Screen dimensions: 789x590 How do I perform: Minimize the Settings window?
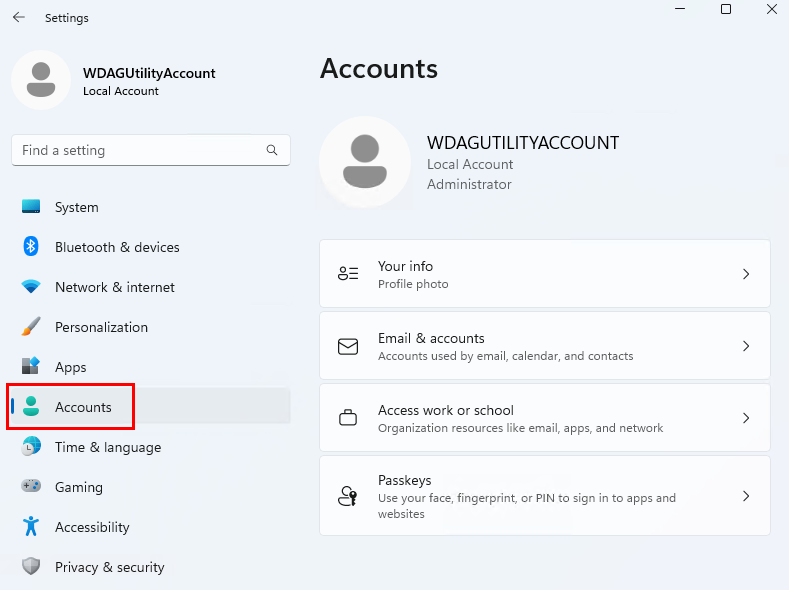click(680, 9)
